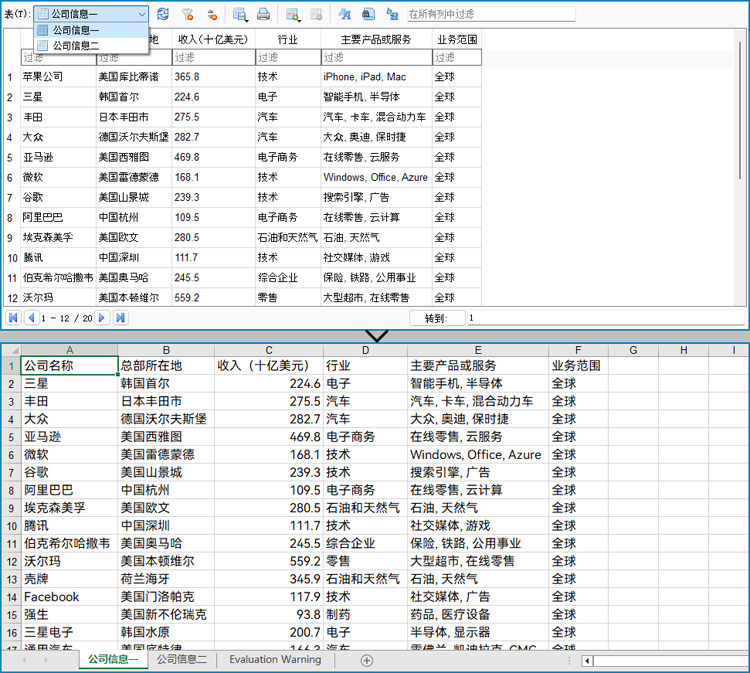Select Facebook cell in spreadsheet
This screenshot has width=750, height=673.
(69, 597)
